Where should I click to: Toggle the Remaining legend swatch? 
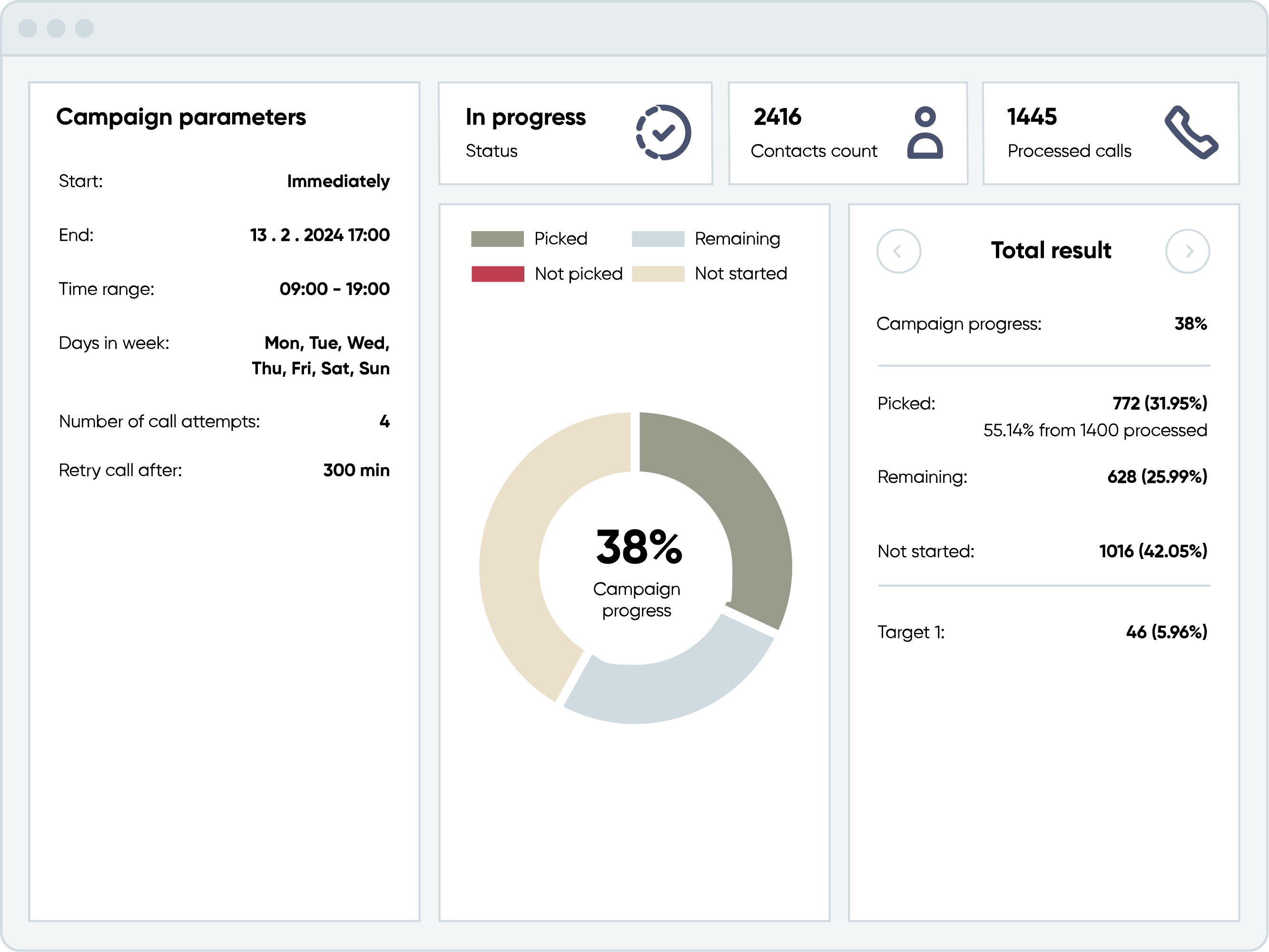coord(658,238)
